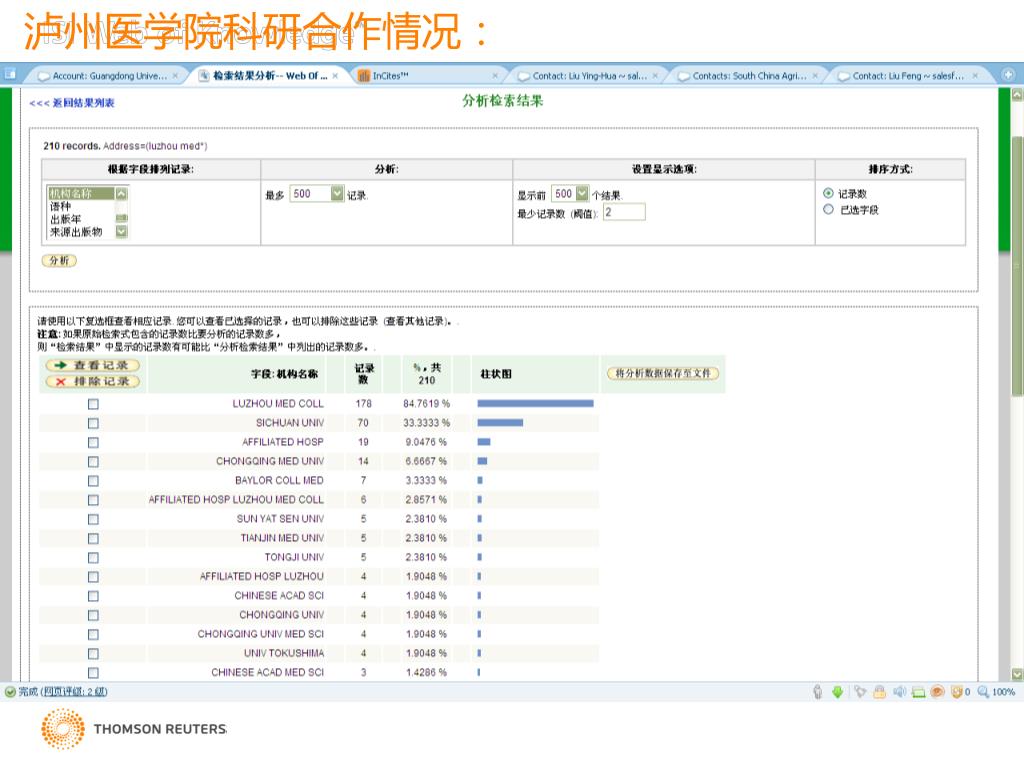The height and width of the screenshot is (768, 1024).
Task: Check the TONGJI UNIV row checkbox
Action: tap(93, 558)
